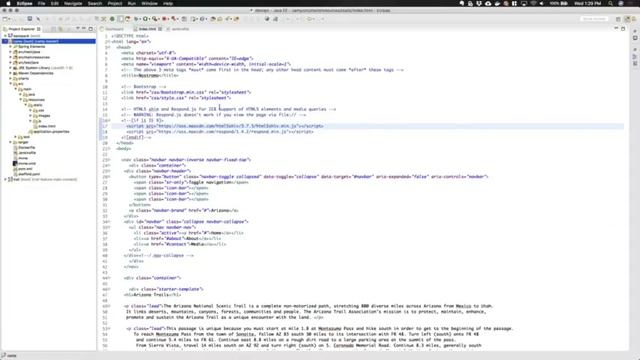Expand the charts folder
This screenshot has height=360, width=640.
(11, 78)
